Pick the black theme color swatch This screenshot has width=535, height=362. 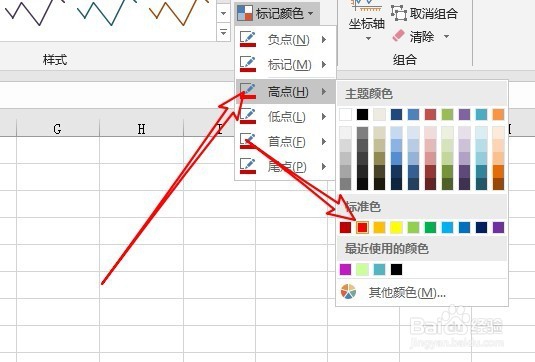[362, 114]
